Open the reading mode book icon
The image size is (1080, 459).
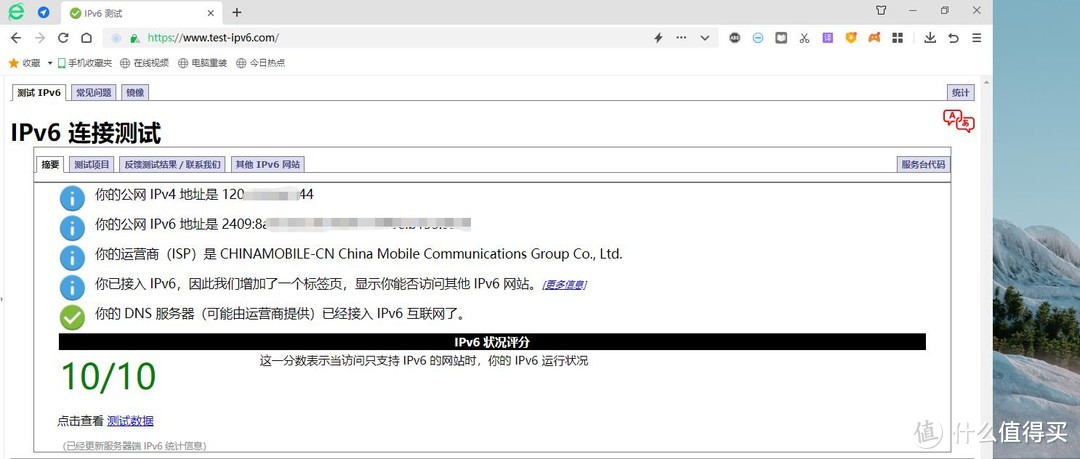(781, 38)
